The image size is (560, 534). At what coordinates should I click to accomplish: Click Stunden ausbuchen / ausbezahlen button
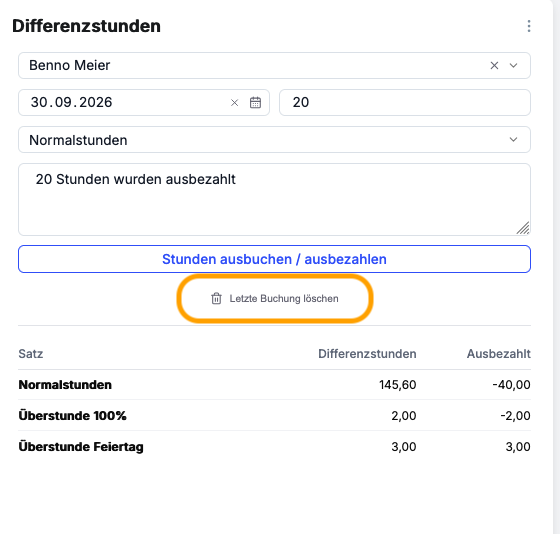point(274,259)
